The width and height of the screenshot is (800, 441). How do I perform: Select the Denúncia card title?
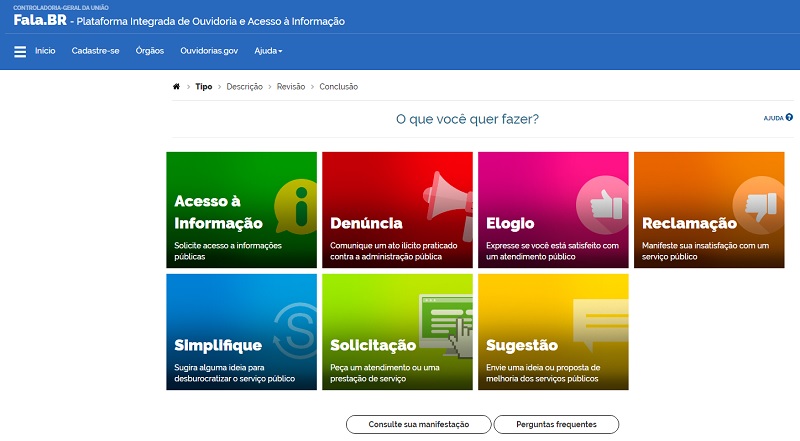coord(366,223)
